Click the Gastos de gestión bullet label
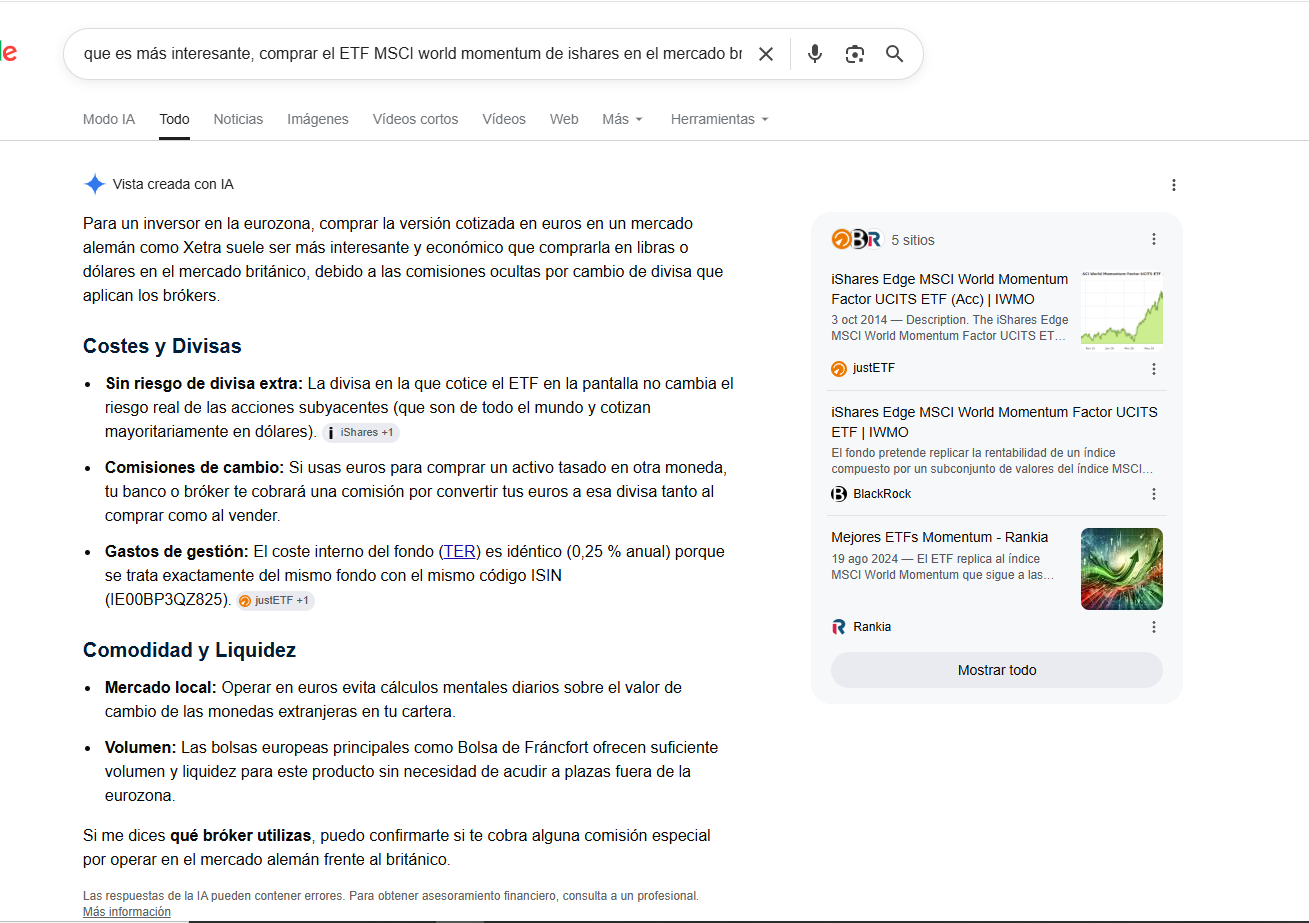This screenshot has height=923, width=1309. (x=177, y=551)
